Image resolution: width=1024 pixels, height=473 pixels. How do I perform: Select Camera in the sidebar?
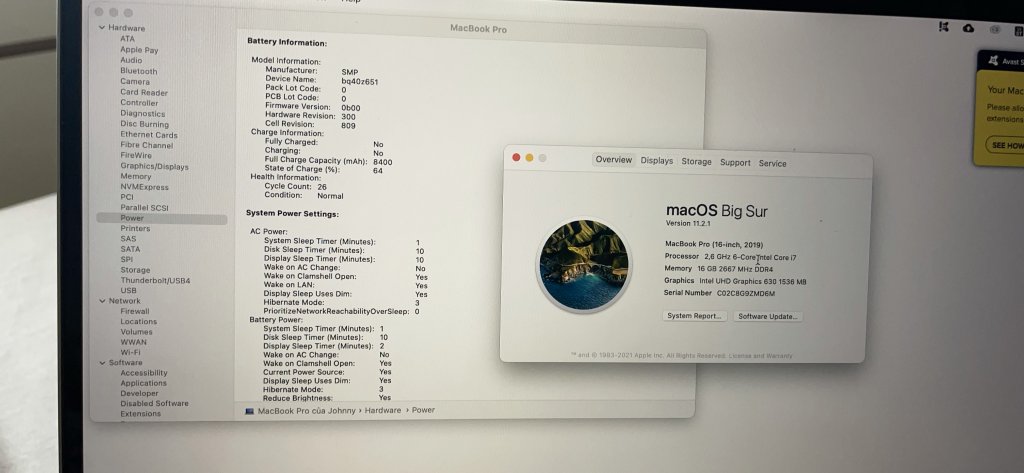(x=135, y=82)
